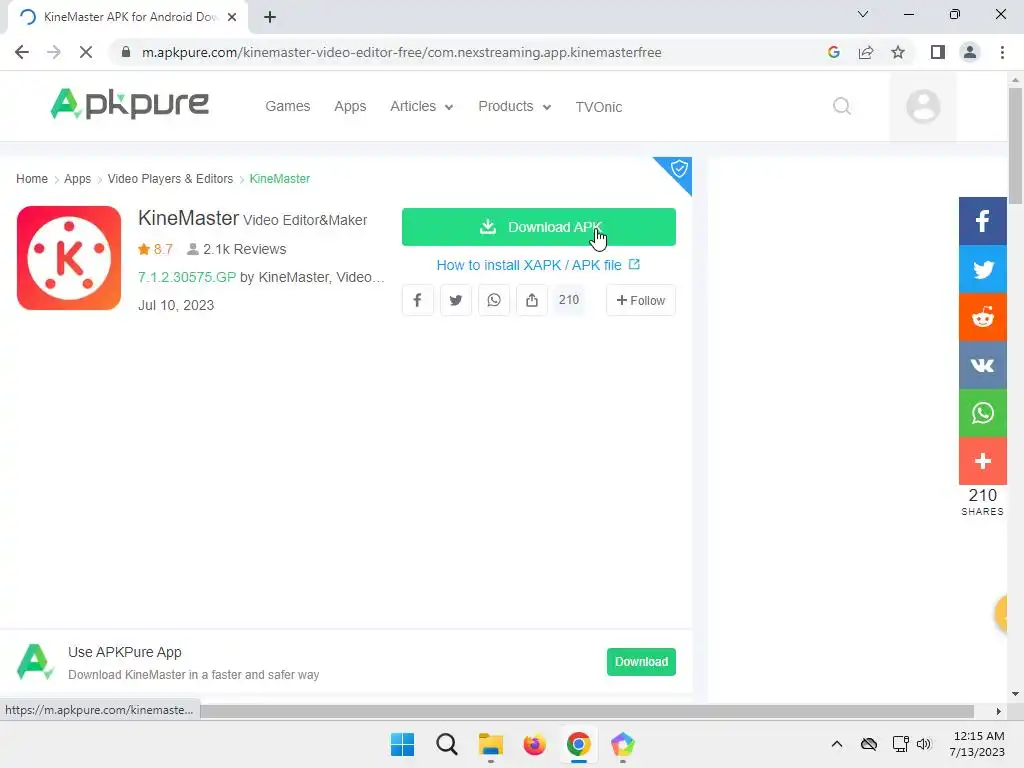Open the Apps menu item

click(350, 106)
